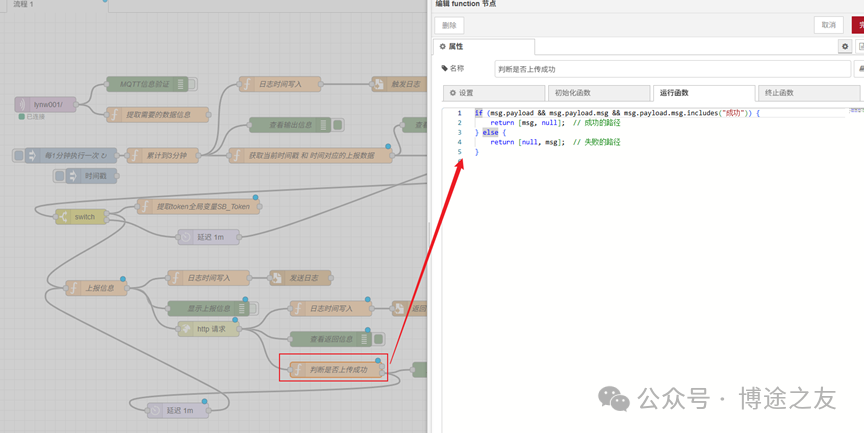Toggle 查看返回信息 debug output button
This screenshot has height=433, width=864.
pos(378,339)
